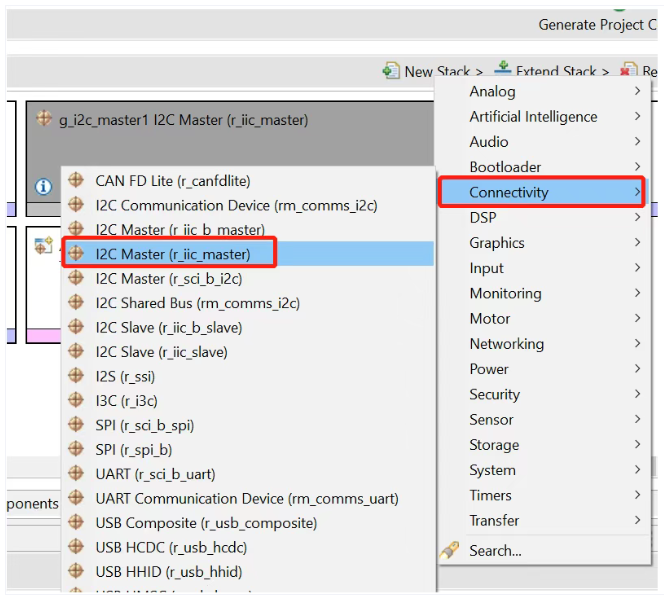The width and height of the screenshot is (664, 596).
Task: Select I2C Communication Device (rm_comms_i2c) entry
Action: pos(248,205)
